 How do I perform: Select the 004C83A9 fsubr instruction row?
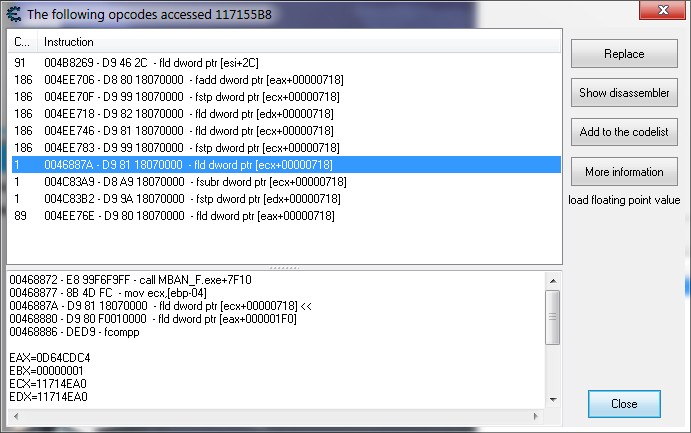(190, 182)
